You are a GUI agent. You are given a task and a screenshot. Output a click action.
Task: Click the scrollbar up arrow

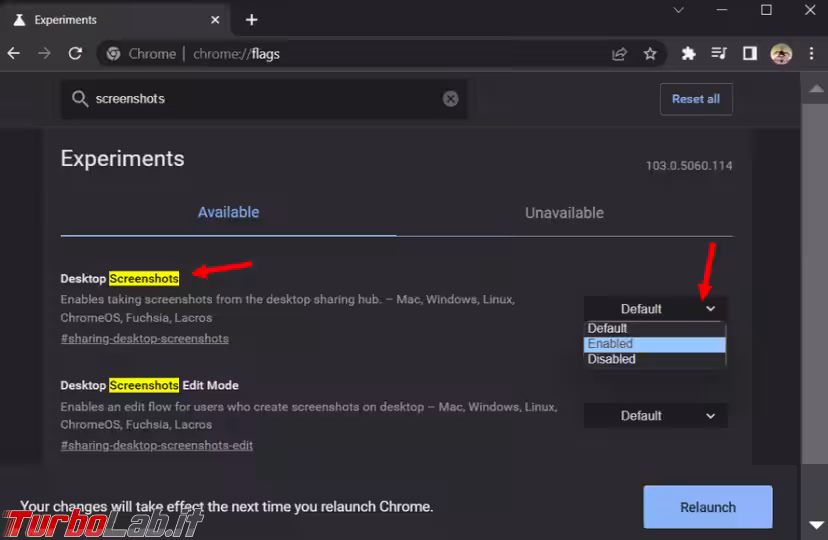coord(816,88)
